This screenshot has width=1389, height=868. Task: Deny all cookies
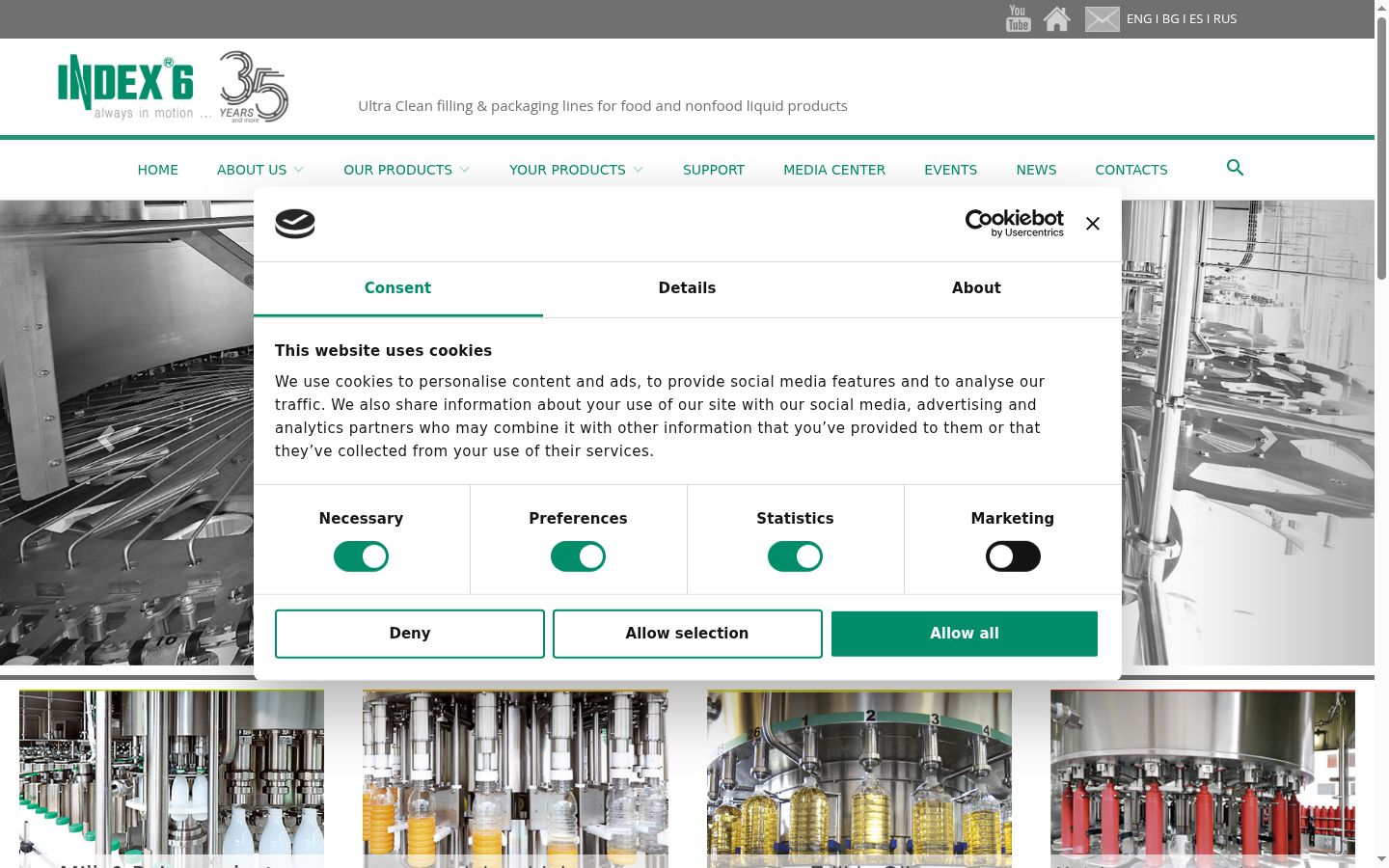[x=410, y=634]
